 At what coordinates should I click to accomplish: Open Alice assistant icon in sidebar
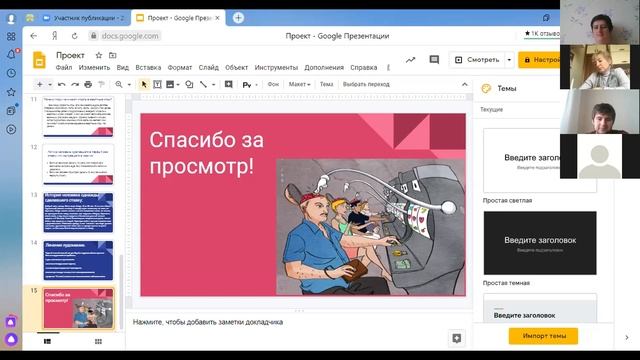(x=11, y=339)
